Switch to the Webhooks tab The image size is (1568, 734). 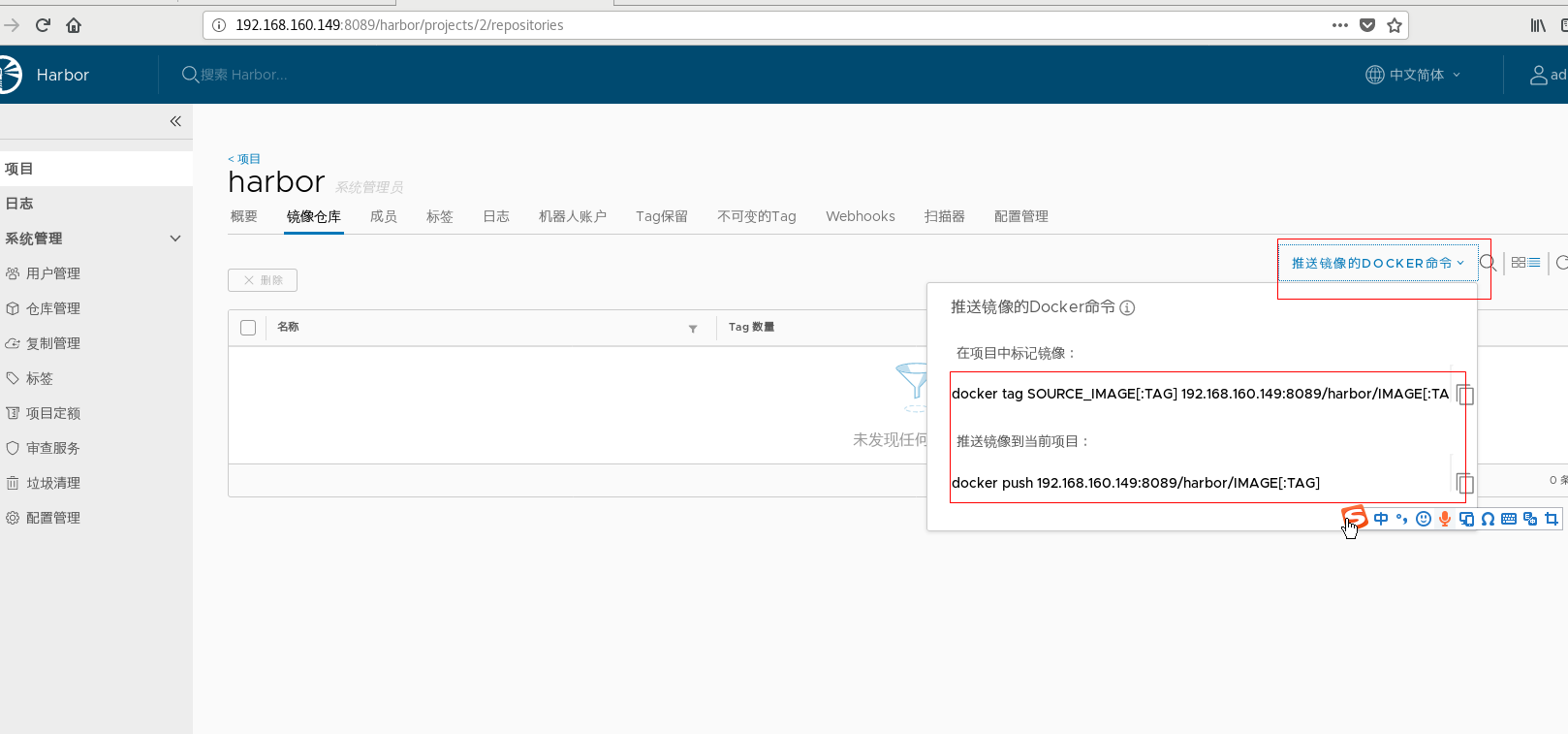coord(861,216)
